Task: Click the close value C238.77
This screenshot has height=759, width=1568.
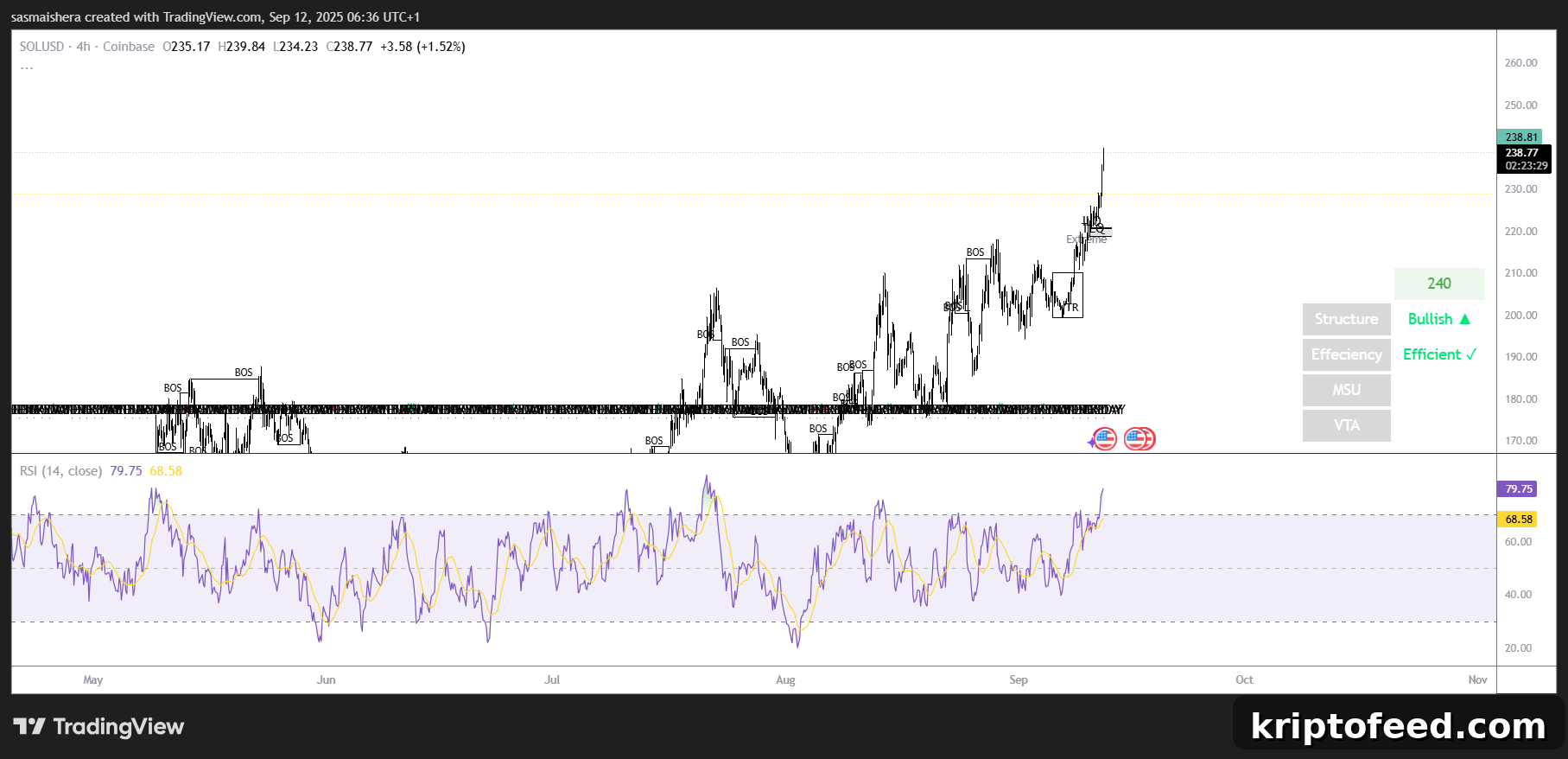Action: point(349,47)
